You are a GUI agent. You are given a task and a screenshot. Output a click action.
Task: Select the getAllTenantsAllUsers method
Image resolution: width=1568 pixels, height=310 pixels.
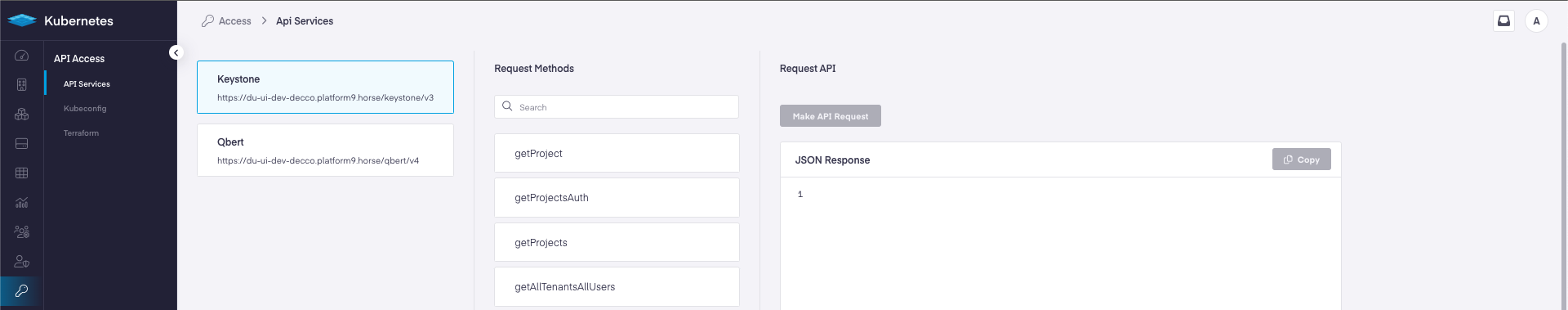click(617, 287)
